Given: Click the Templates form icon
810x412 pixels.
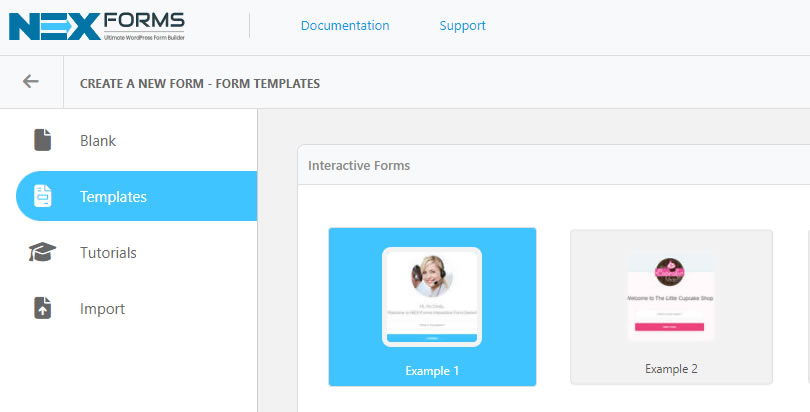Looking at the screenshot, I should [43, 196].
